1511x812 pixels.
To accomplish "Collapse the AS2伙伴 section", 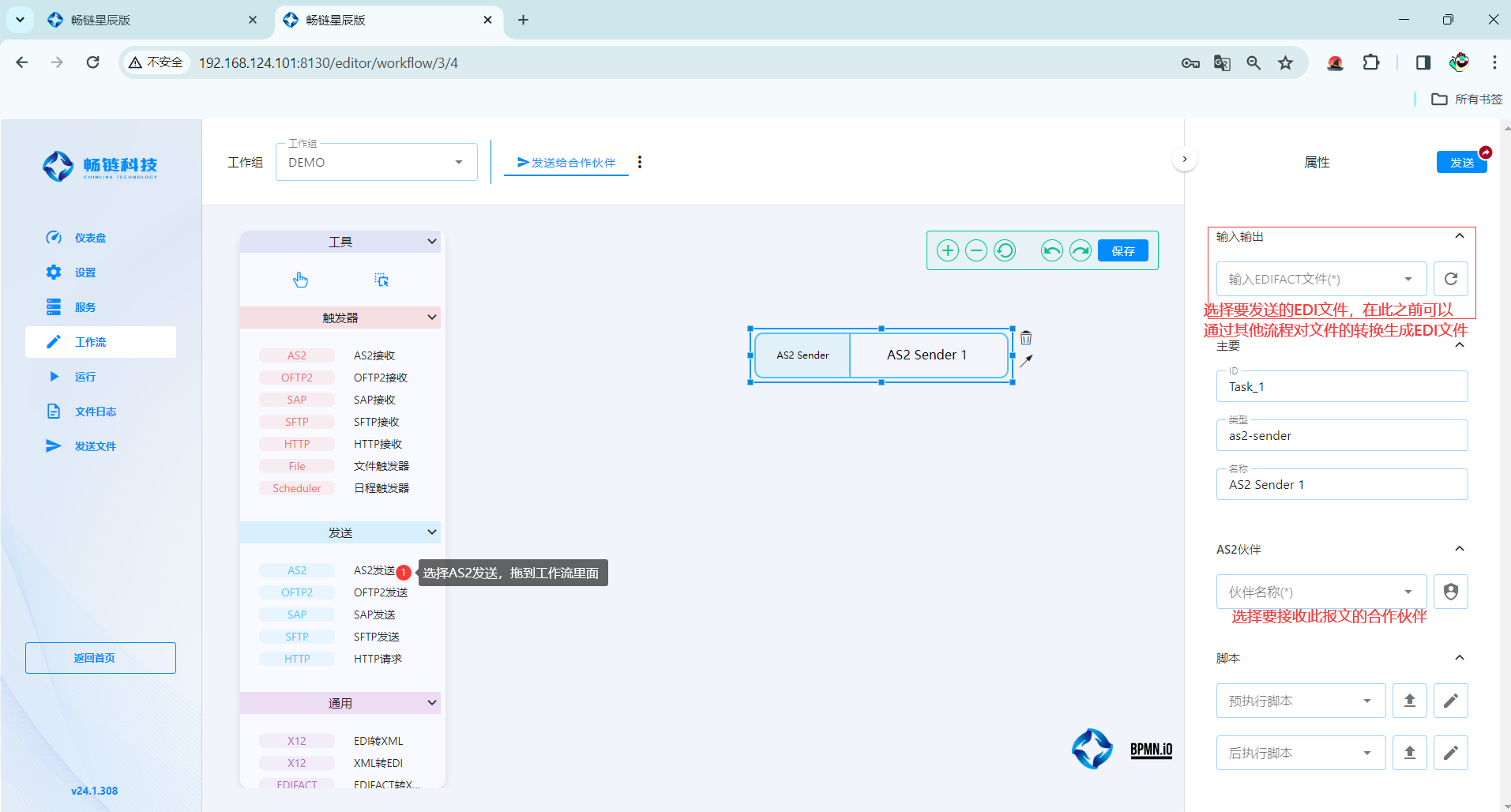I will coord(1459,549).
